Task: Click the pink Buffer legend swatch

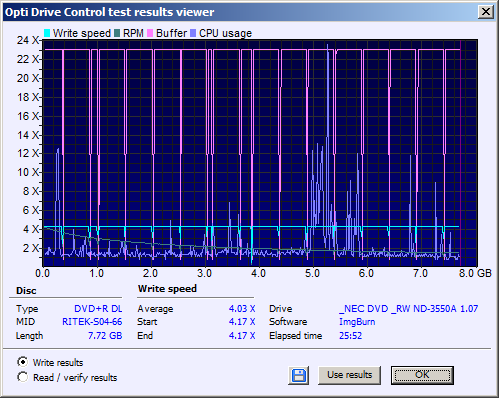Action: point(150,33)
